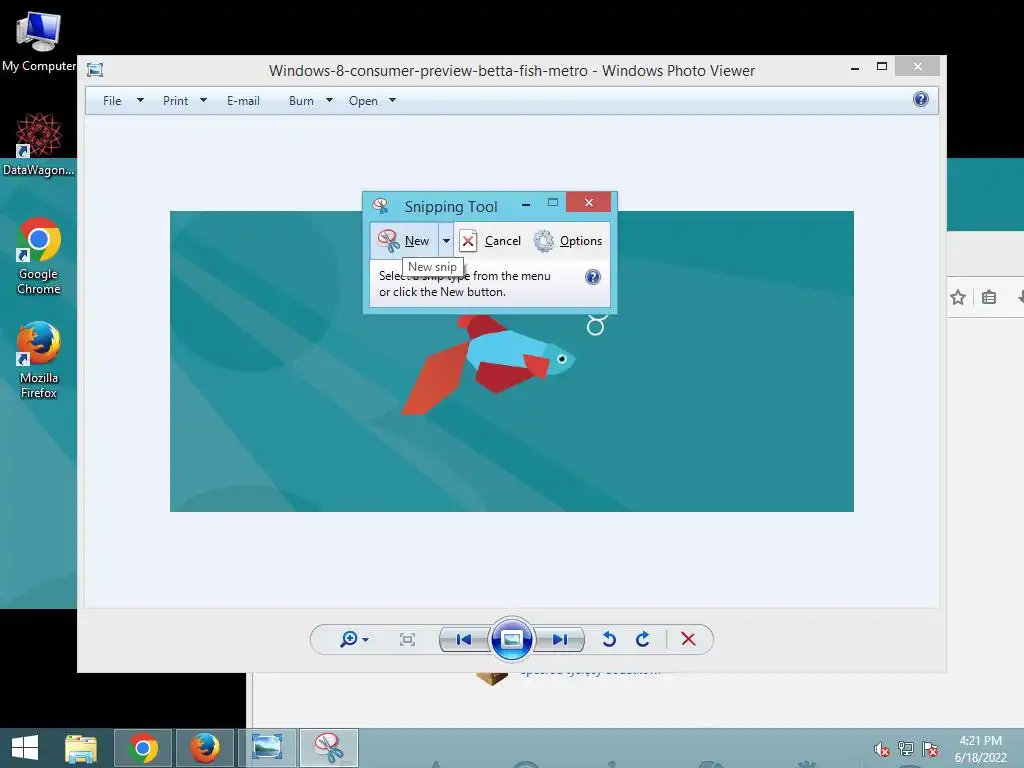Click E-mail in Photo Viewer toolbar
The image size is (1024, 768).
pos(243,101)
